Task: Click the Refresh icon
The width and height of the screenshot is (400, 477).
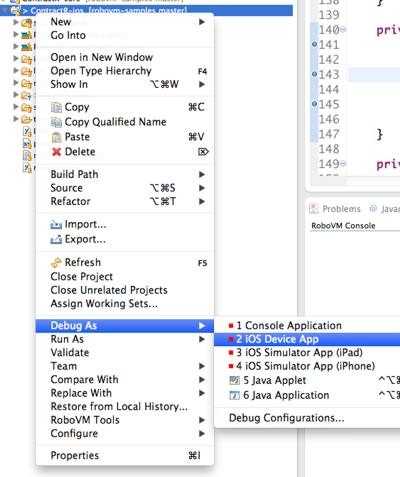Action: [x=56, y=263]
